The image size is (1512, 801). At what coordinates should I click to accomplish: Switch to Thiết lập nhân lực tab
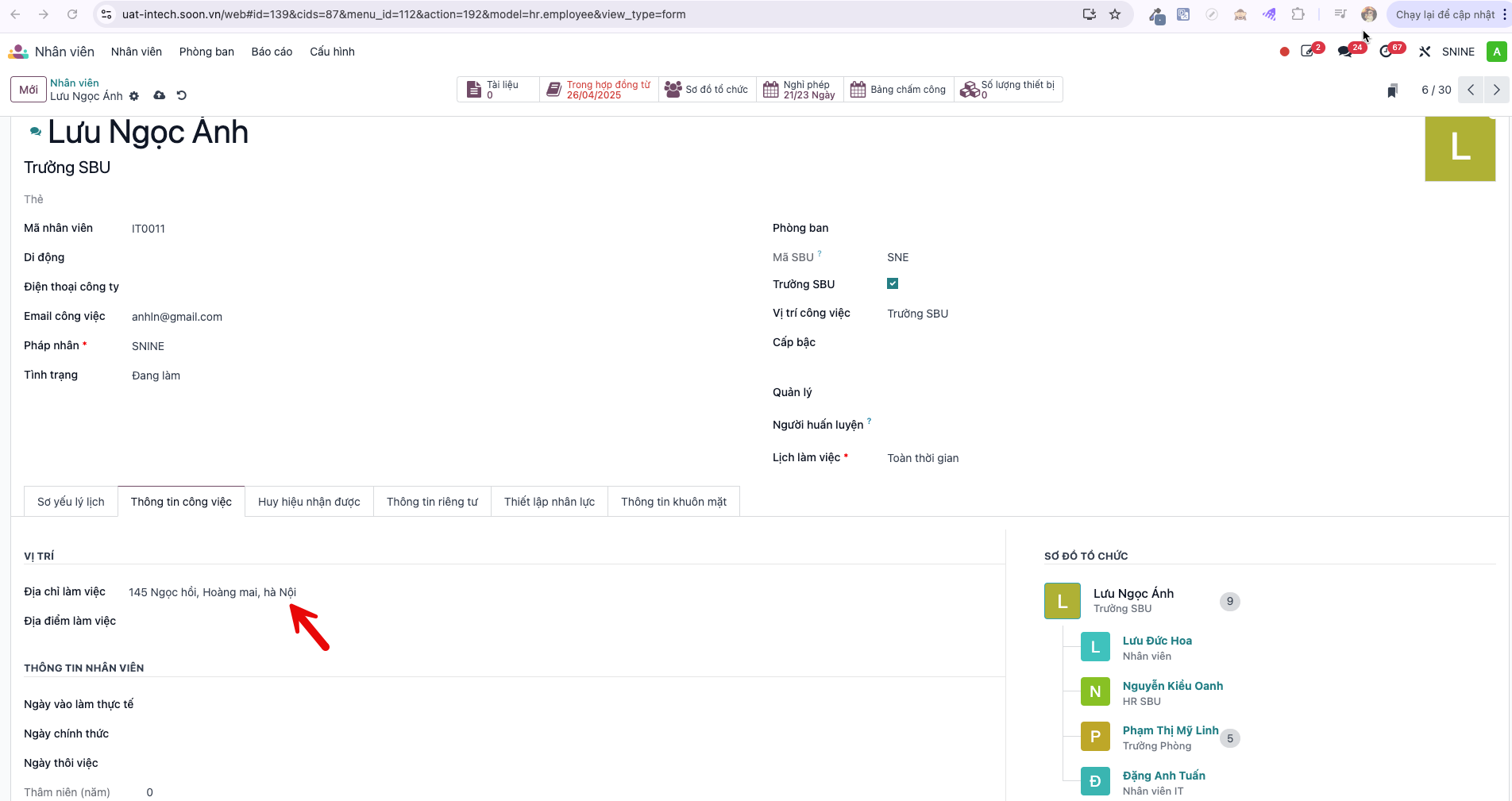550,502
